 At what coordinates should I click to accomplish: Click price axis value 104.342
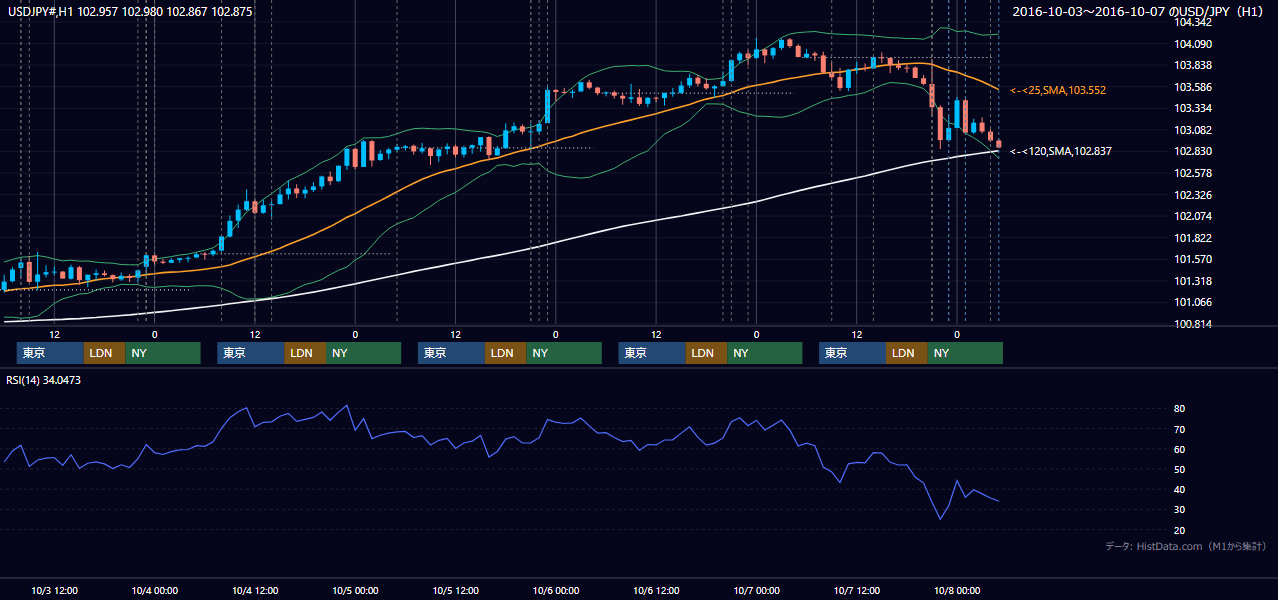click(x=1194, y=22)
